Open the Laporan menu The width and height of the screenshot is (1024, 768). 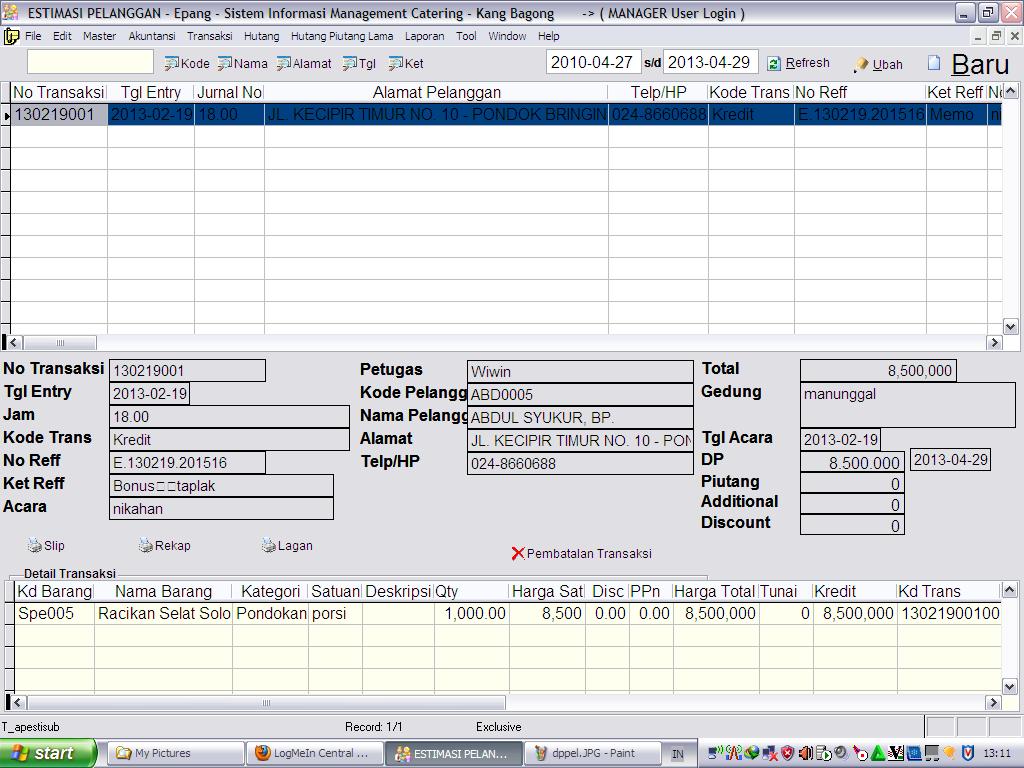click(x=424, y=36)
